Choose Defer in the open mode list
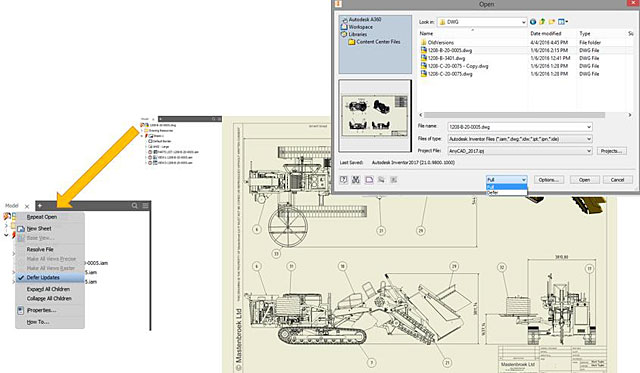The image size is (640, 373). (506, 193)
